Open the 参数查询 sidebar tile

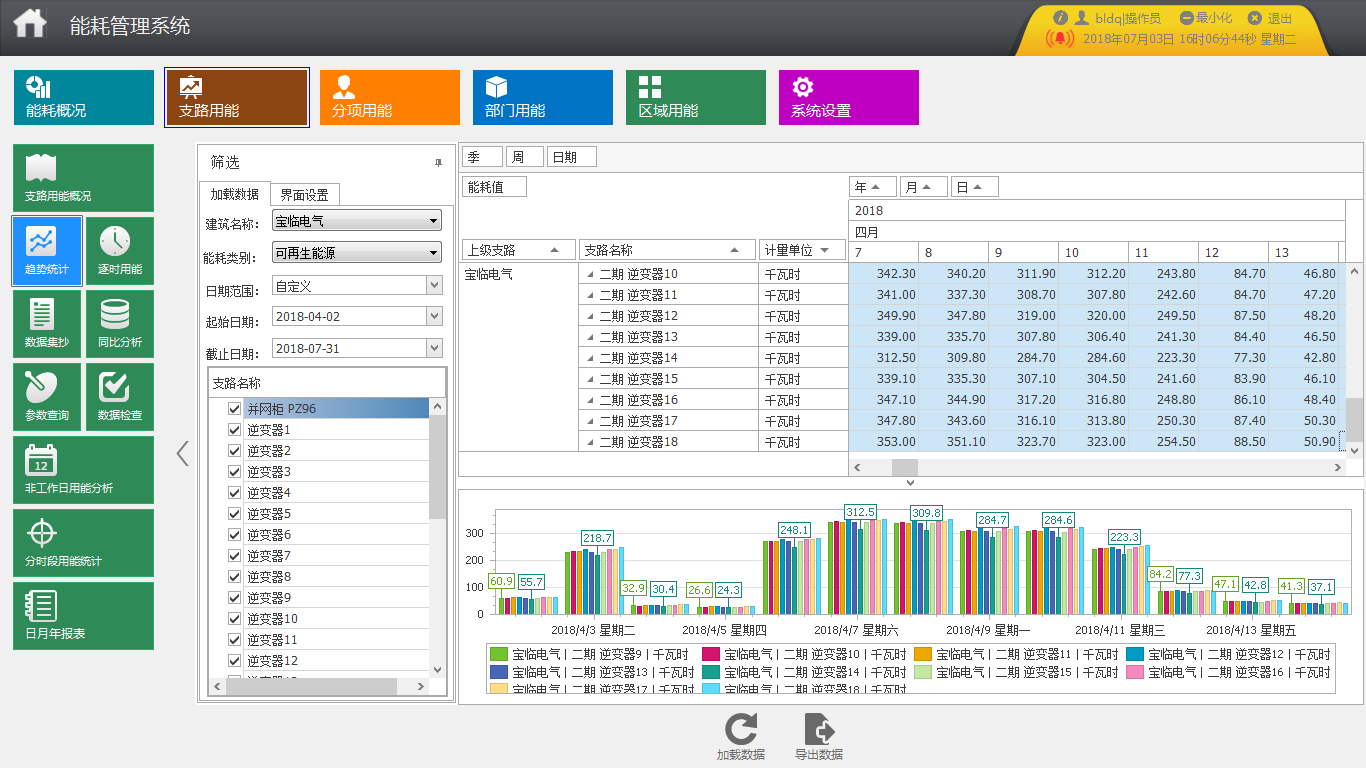point(47,397)
